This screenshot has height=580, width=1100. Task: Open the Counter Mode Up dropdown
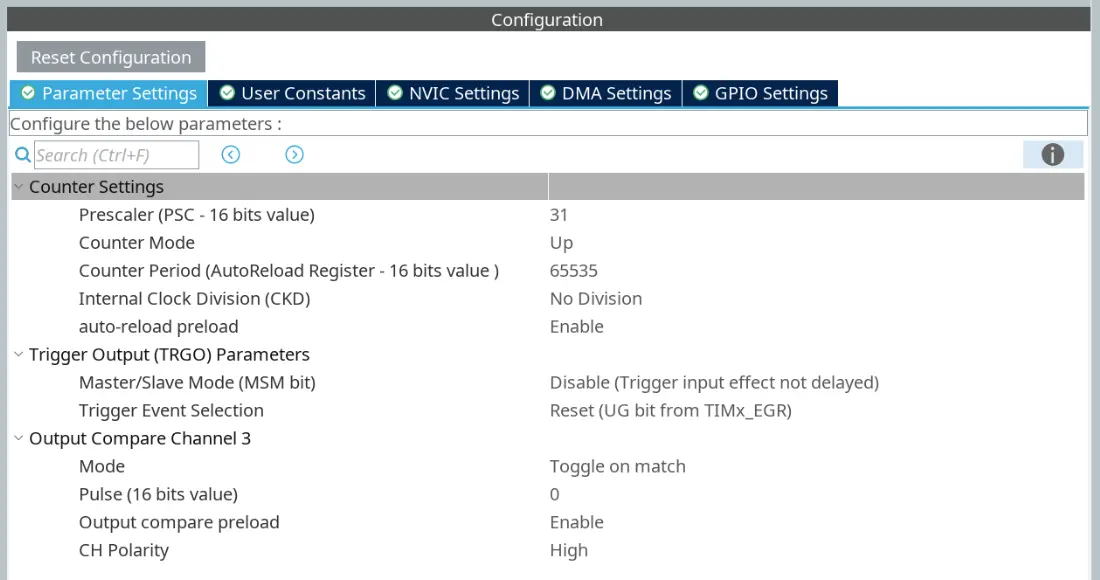click(562, 243)
